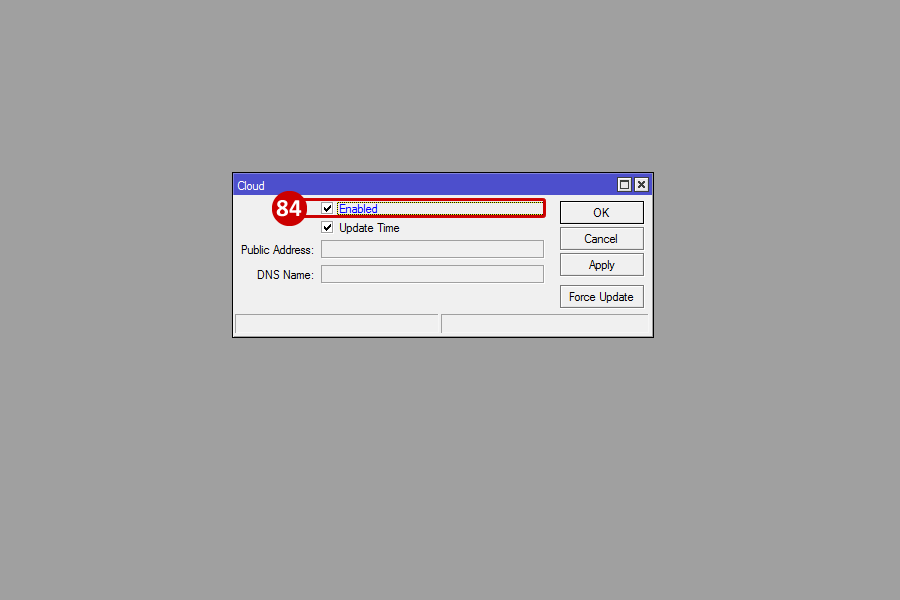This screenshot has width=900, height=600.
Task: Close the Cloud window with the X icon
Action: 641,185
